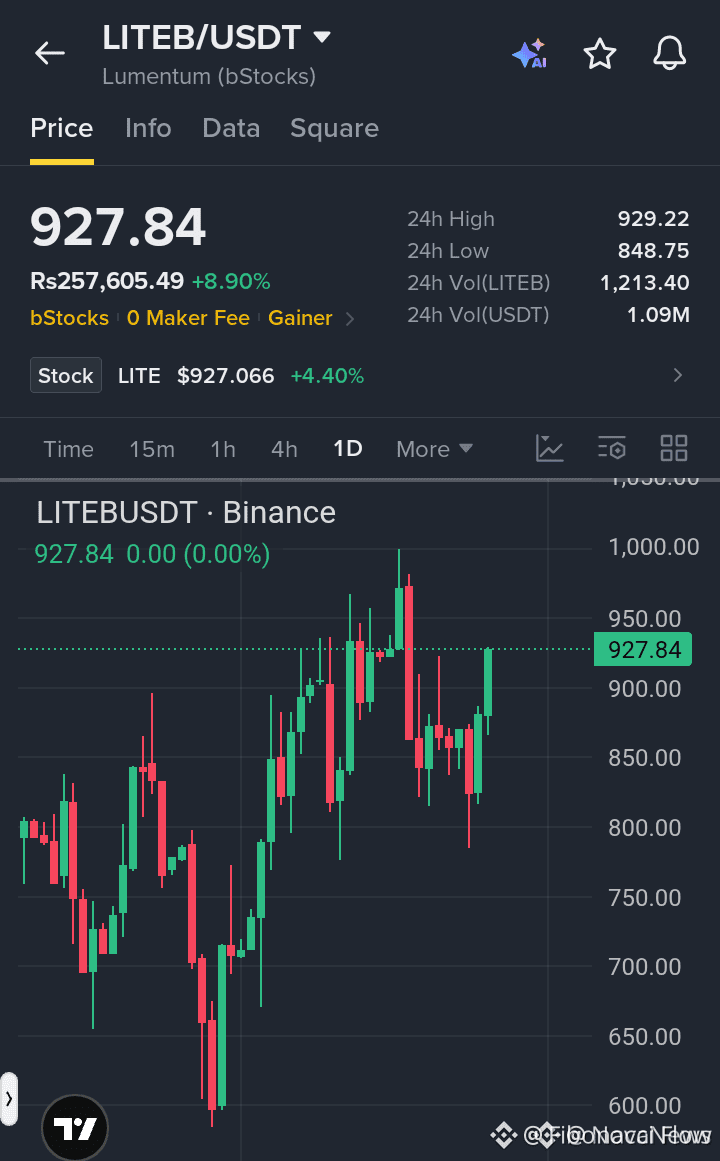720x1161 pixels.
Task: Tap the 1,000.00 price axis label
Action: point(653,546)
